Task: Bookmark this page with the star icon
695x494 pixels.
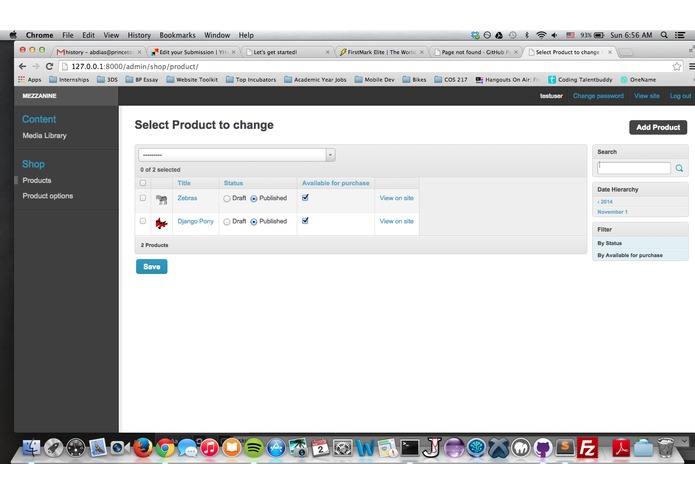Action: click(x=676, y=66)
